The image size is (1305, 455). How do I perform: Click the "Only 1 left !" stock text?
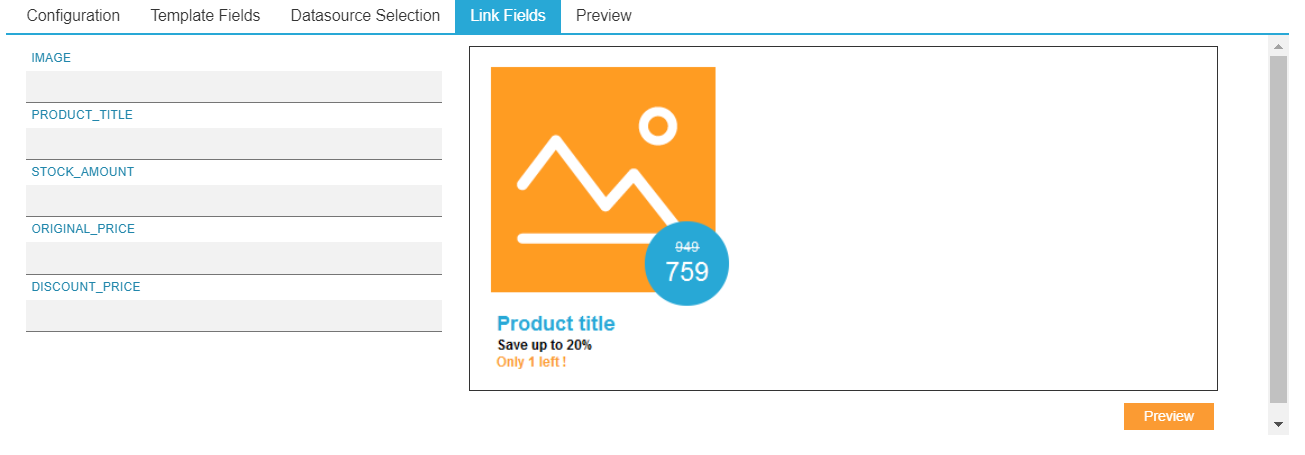click(x=531, y=362)
